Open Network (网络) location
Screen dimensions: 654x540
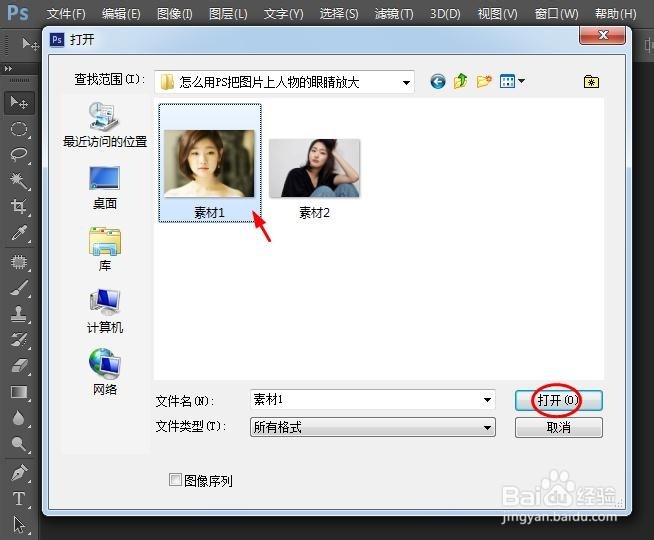(105, 372)
